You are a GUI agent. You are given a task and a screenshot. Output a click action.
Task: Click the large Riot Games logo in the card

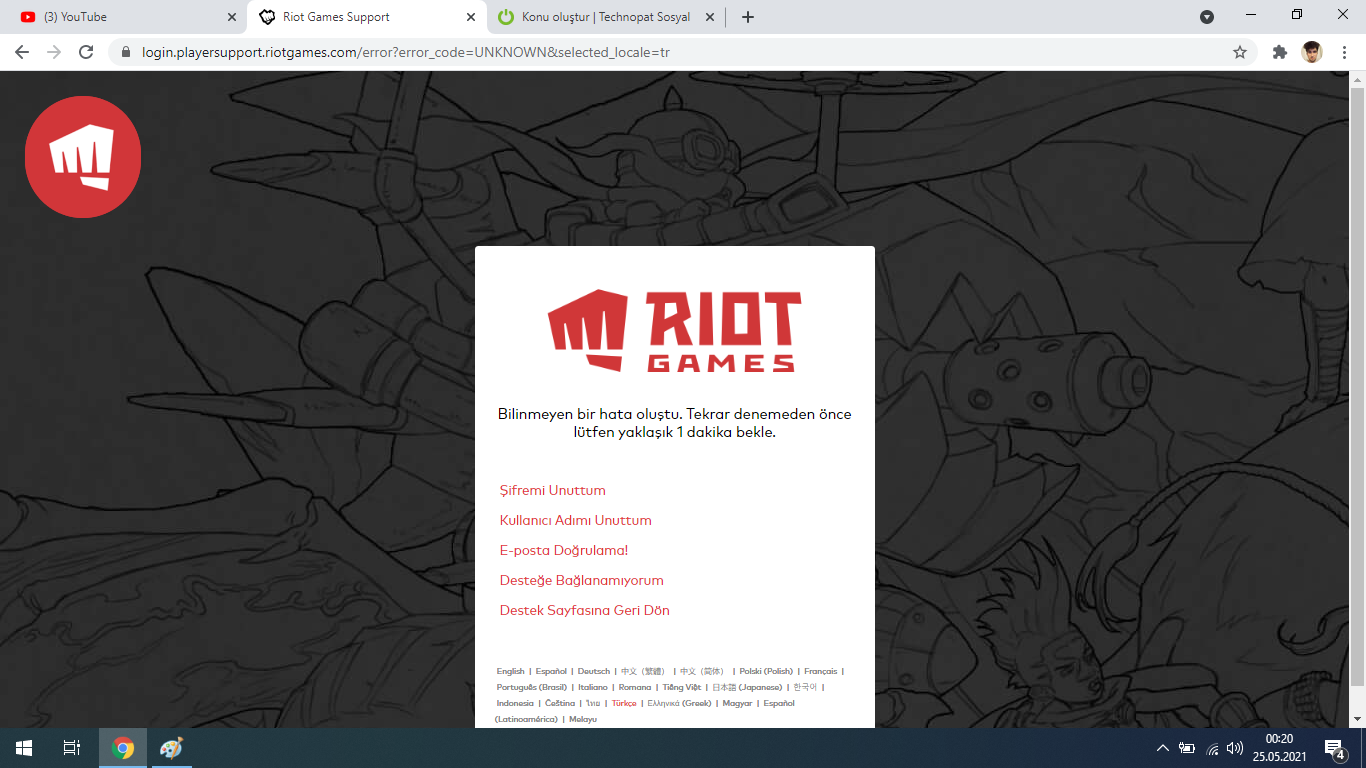pyautogui.click(x=675, y=331)
